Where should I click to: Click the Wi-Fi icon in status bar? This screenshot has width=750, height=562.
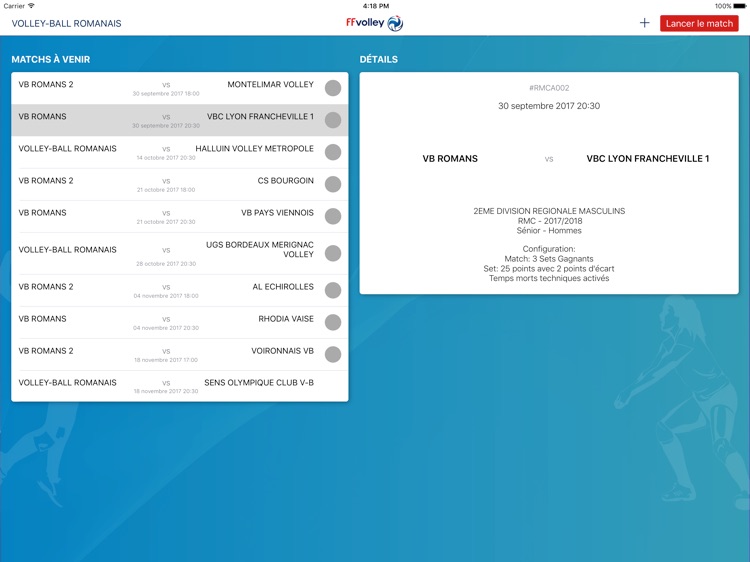point(31,6)
